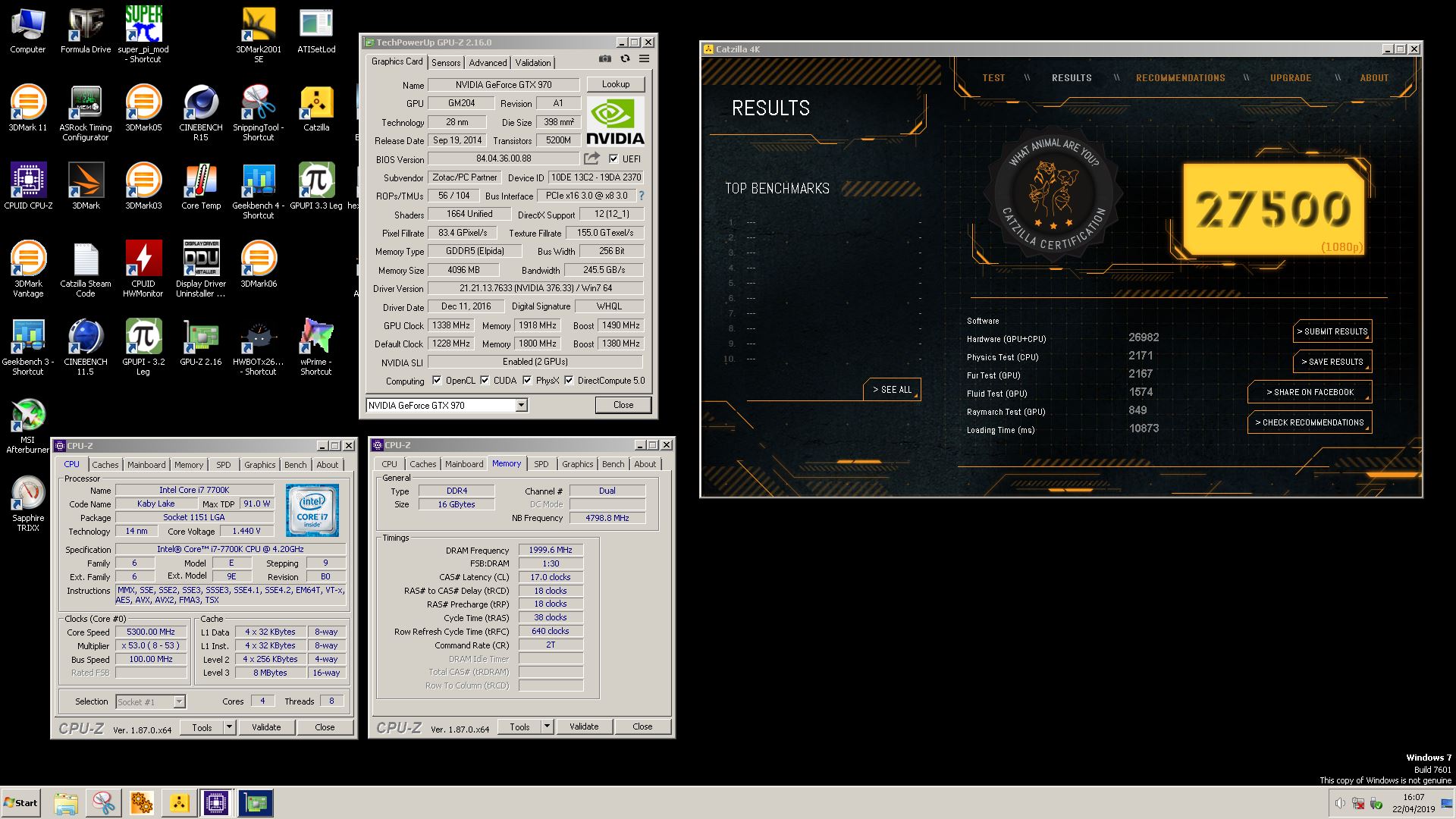The width and height of the screenshot is (1456, 819).
Task: Launch MSI Afterburner desktop icon
Action: [28, 426]
